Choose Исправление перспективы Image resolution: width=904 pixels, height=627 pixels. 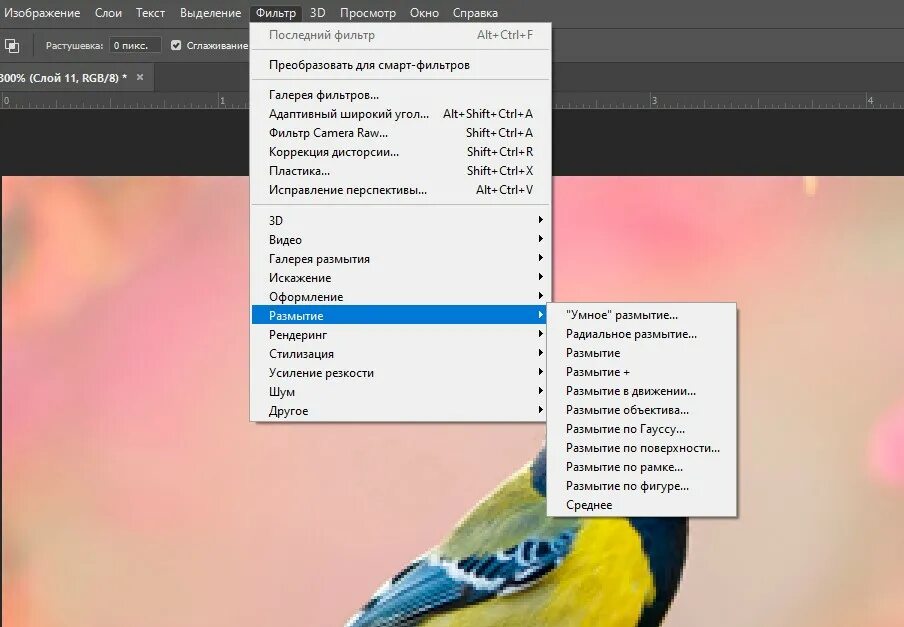pyautogui.click(x=401, y=190)
